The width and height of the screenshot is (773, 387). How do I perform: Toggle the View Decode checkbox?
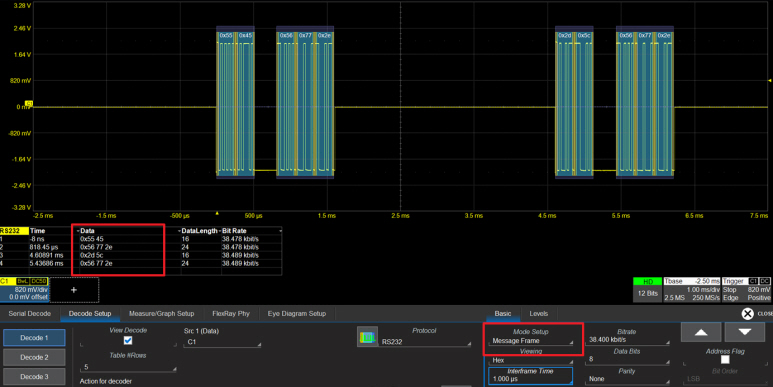[128, 341]
